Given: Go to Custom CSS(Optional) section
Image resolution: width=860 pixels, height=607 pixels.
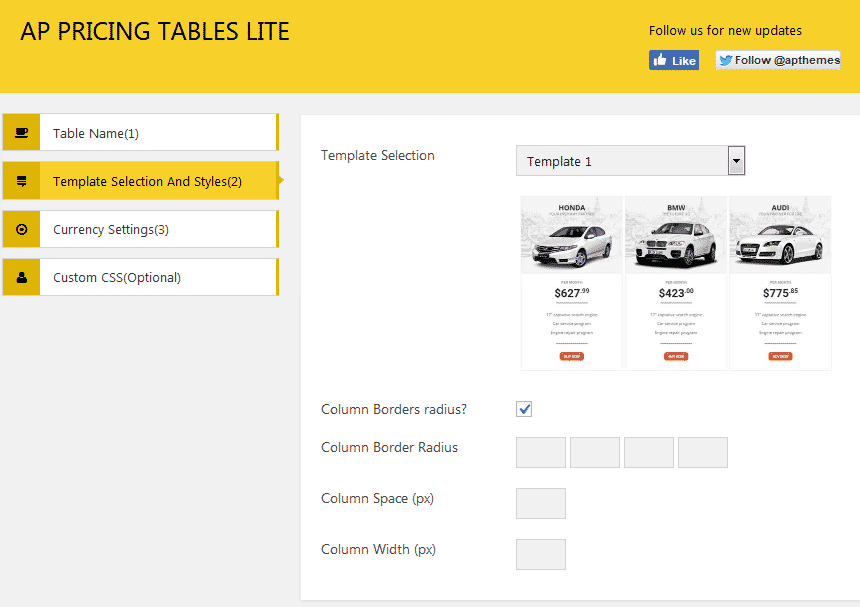Looking at the screenshot, I should 140,277.
